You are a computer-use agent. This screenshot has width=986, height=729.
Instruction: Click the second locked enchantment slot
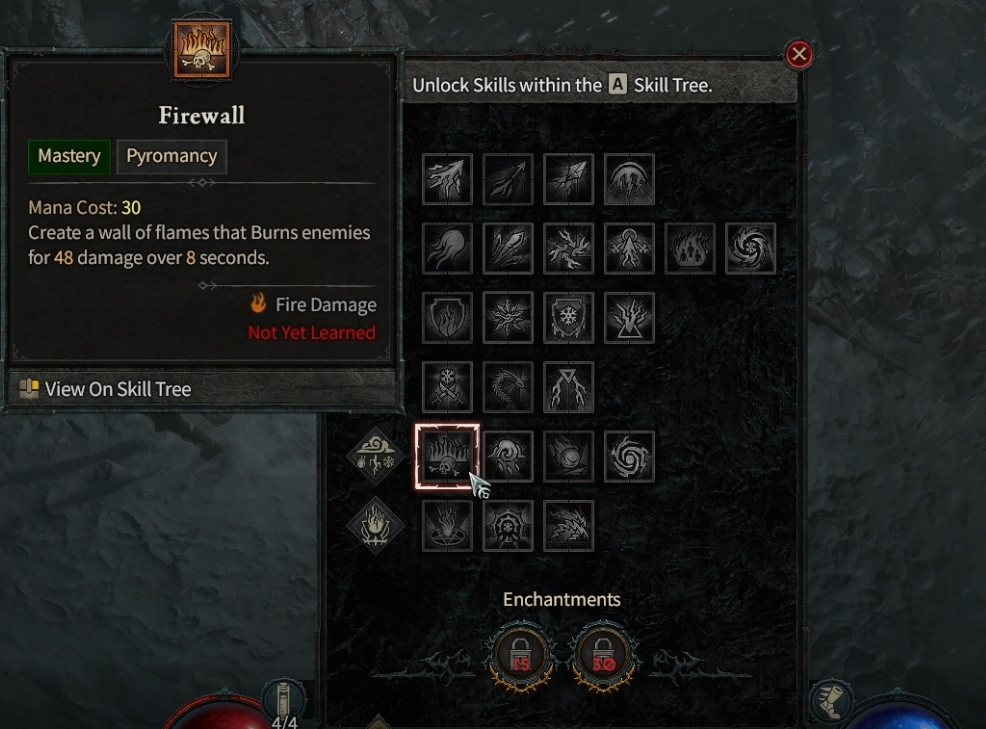[603, 656]
